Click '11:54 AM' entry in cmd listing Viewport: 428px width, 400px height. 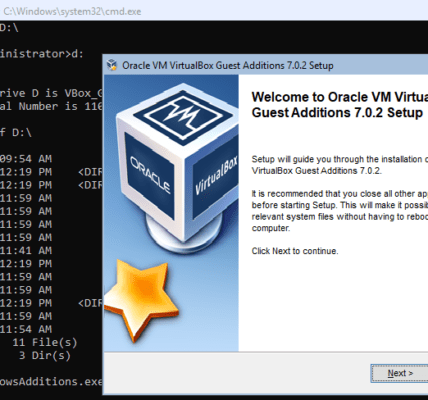[26, 329]
